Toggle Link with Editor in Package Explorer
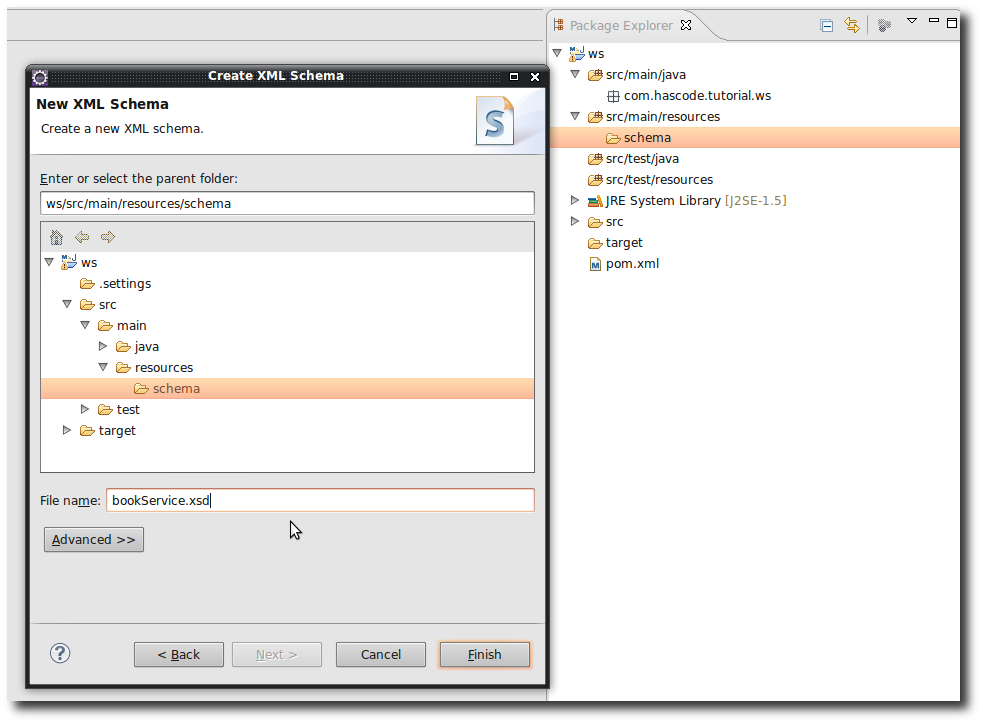This screenshot has height=724, width=983. (x=852, y=25)
